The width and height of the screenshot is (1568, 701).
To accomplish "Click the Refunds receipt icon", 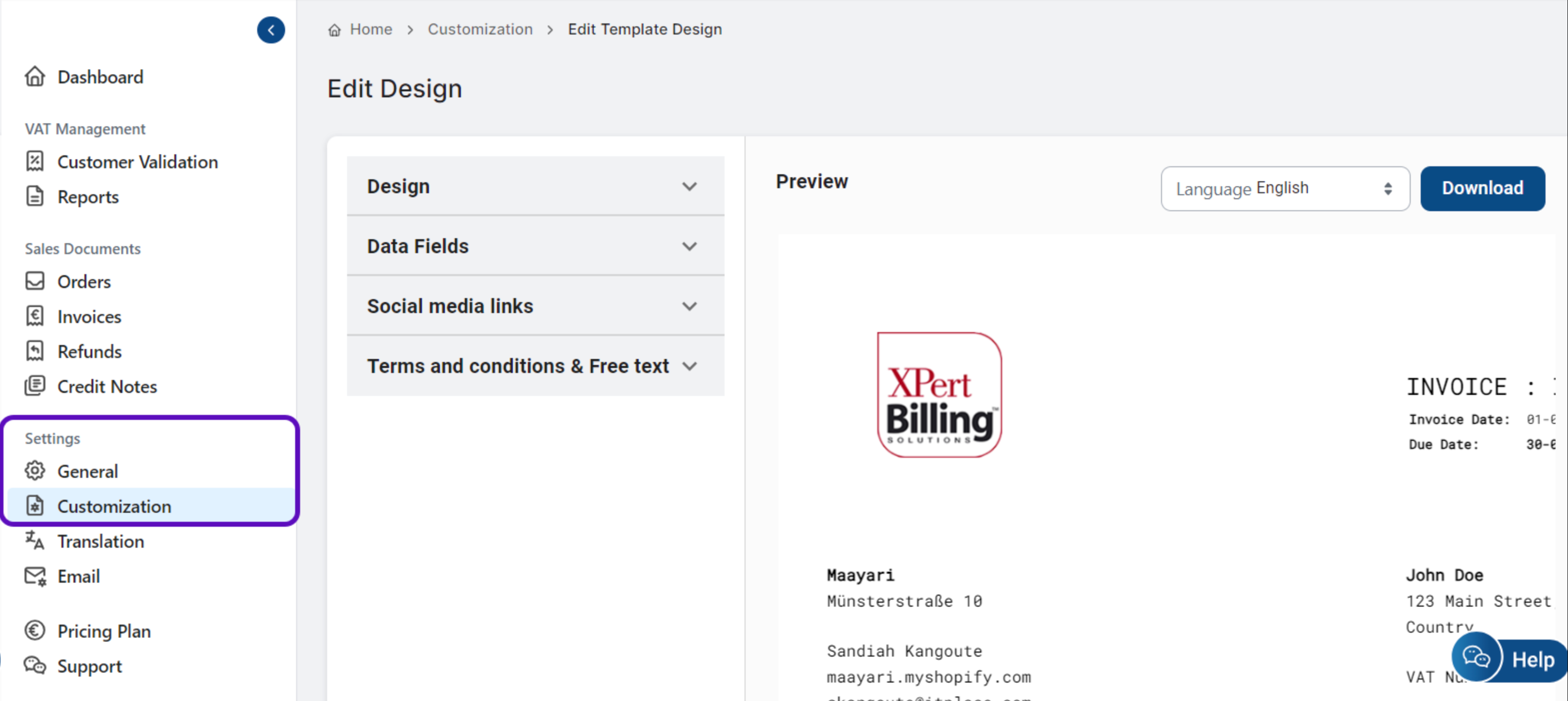I will [34, 351].
